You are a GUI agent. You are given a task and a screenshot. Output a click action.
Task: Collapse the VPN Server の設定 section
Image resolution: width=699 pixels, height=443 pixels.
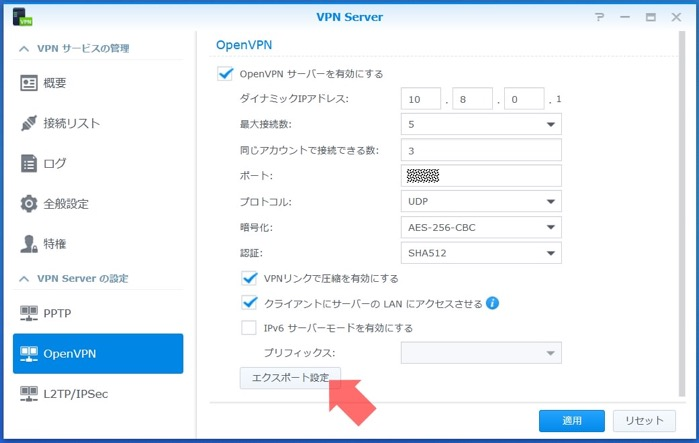point(24,279)
